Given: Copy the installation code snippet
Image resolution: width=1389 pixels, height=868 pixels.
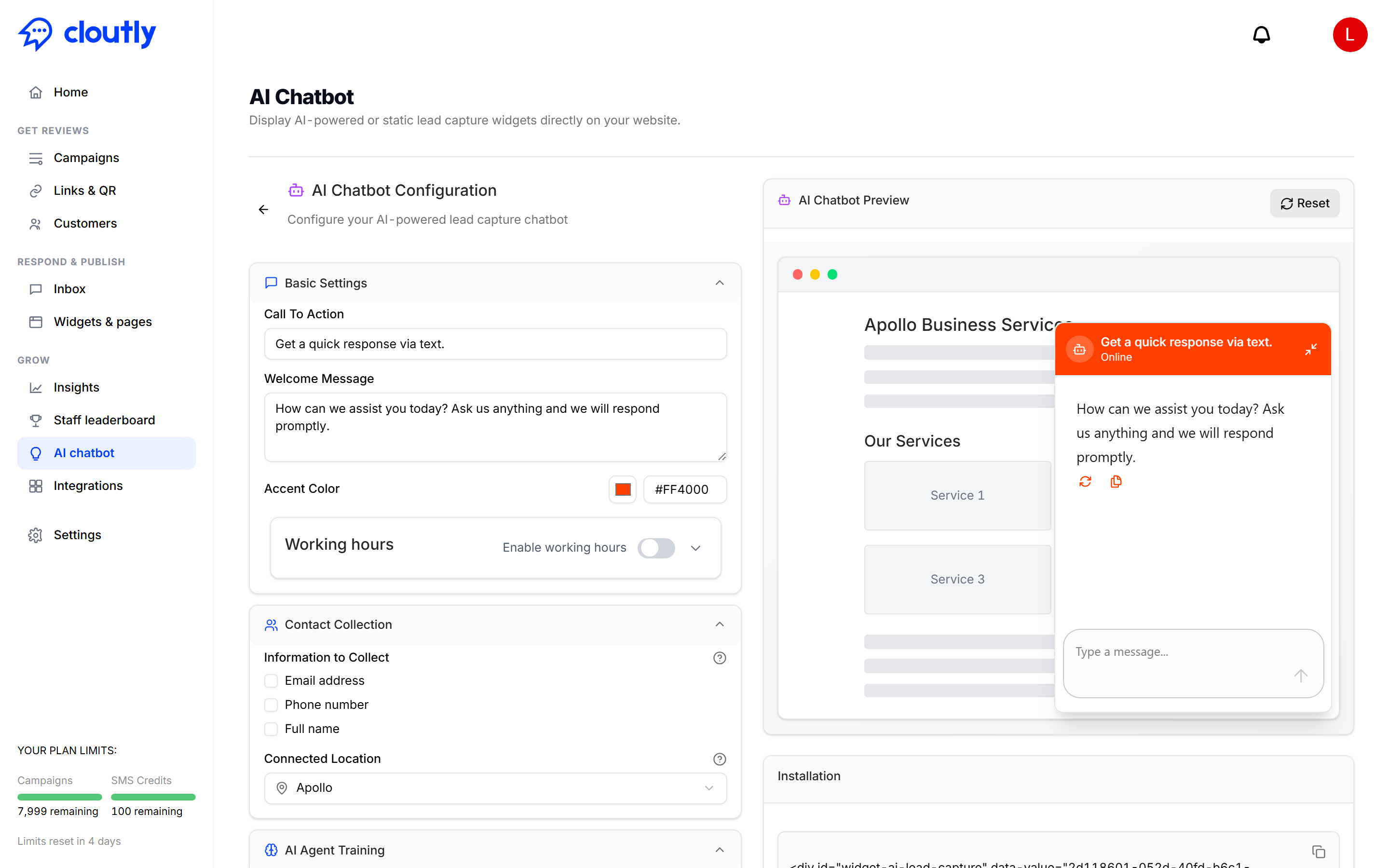Looking at the screenshot, I should 1319,851.
